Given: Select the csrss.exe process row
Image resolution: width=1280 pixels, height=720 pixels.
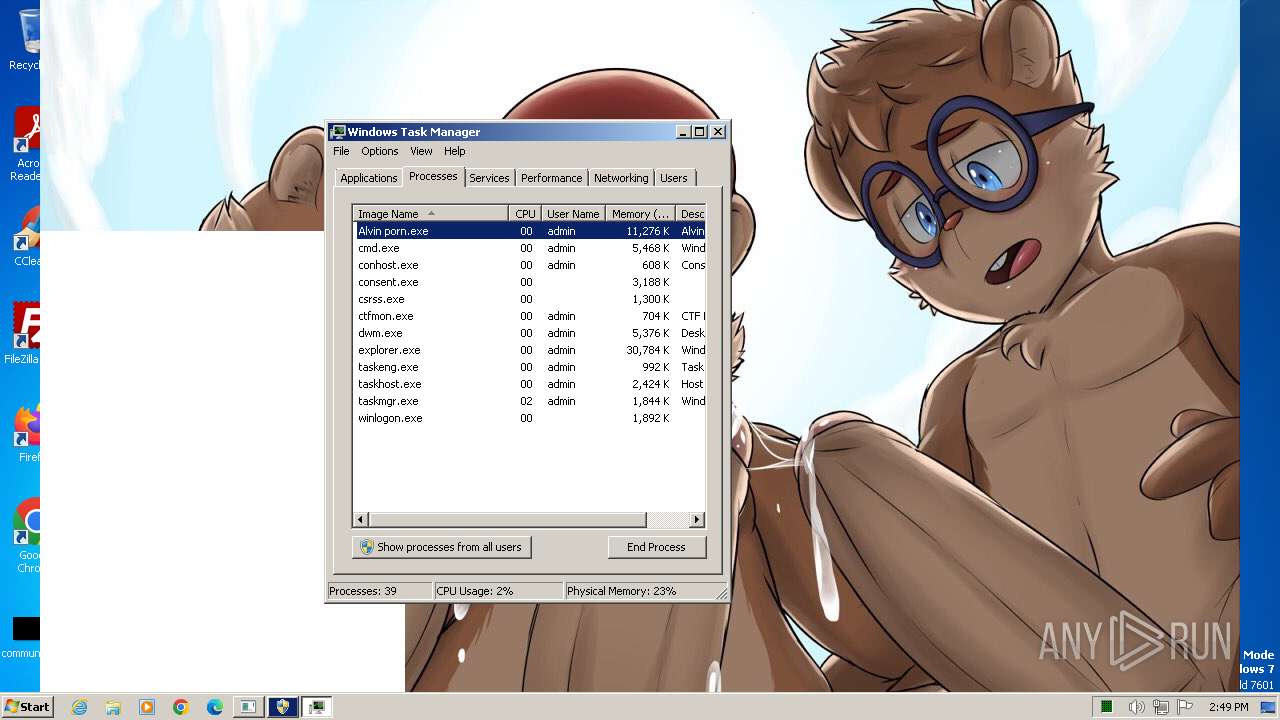Looking at the screenshot, I should (529, 299).
